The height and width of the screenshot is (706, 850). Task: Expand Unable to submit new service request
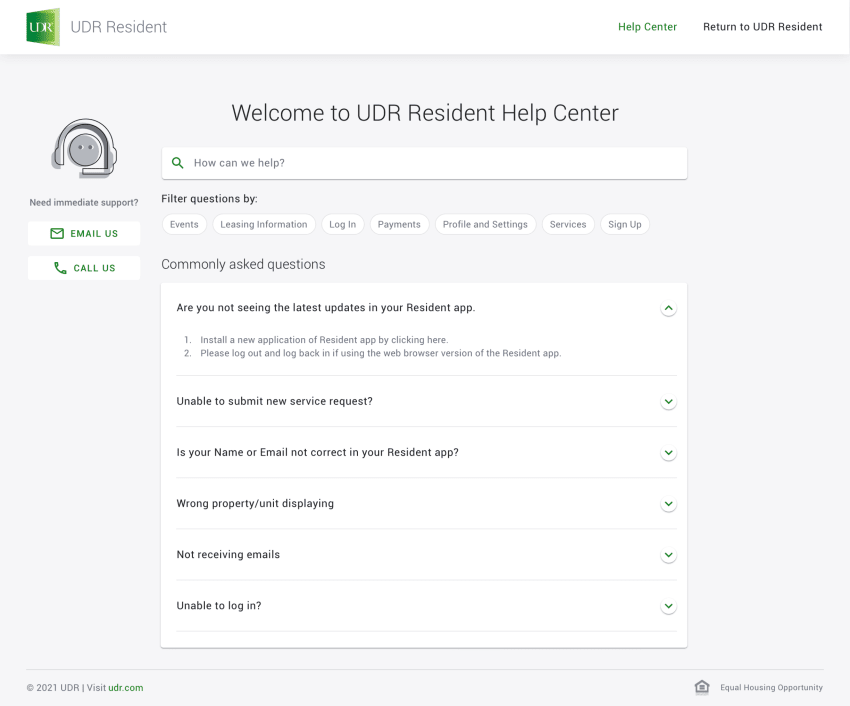(668, 402)
